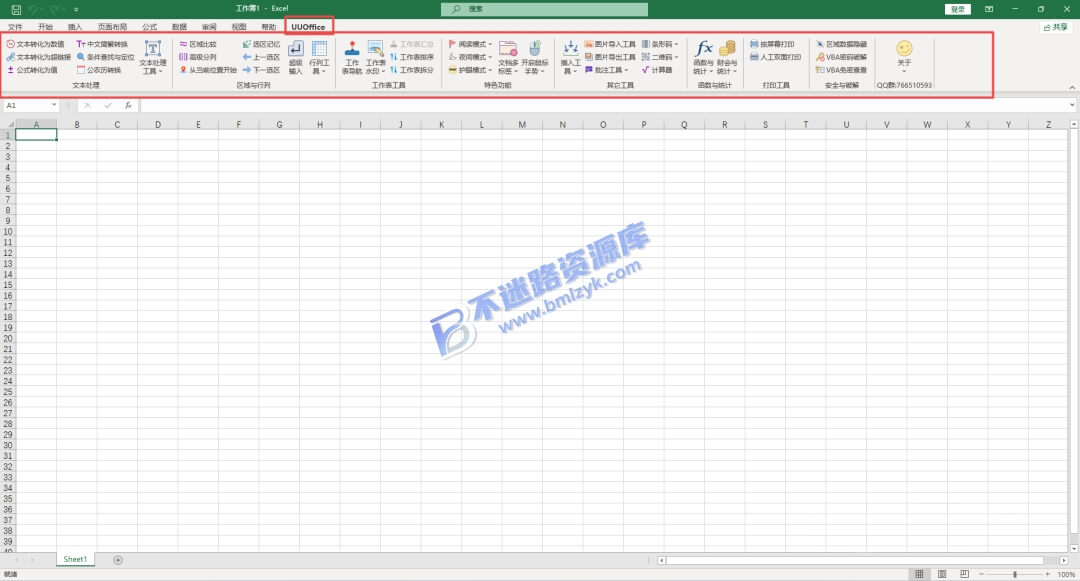The image size is (1080, 581).
Task: Open 夜间模式 dropdown
Action: pos(470,57)
